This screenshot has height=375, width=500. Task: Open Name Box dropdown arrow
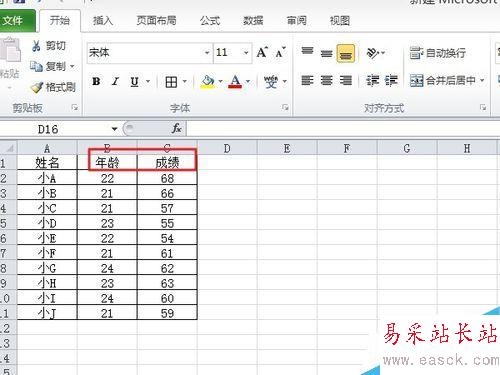(114, 129)
